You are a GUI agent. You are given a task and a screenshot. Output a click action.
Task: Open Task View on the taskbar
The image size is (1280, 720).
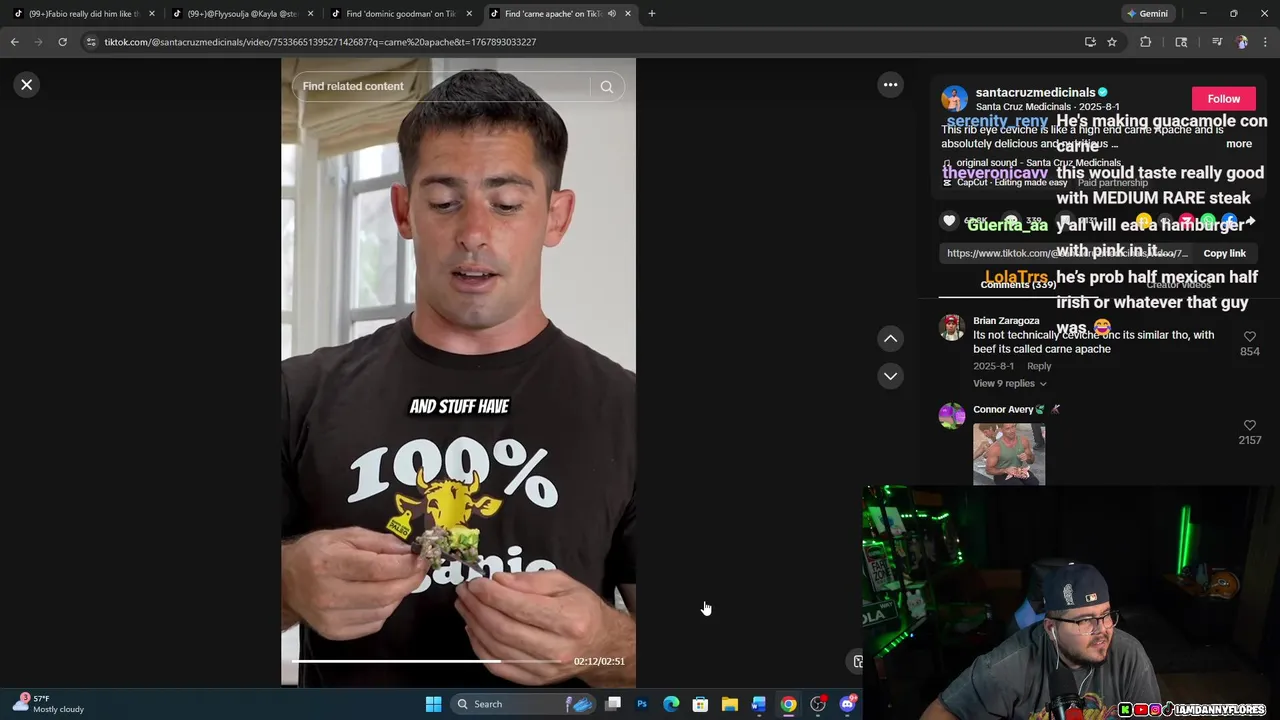pyautogui.click(x=613, y=704)
